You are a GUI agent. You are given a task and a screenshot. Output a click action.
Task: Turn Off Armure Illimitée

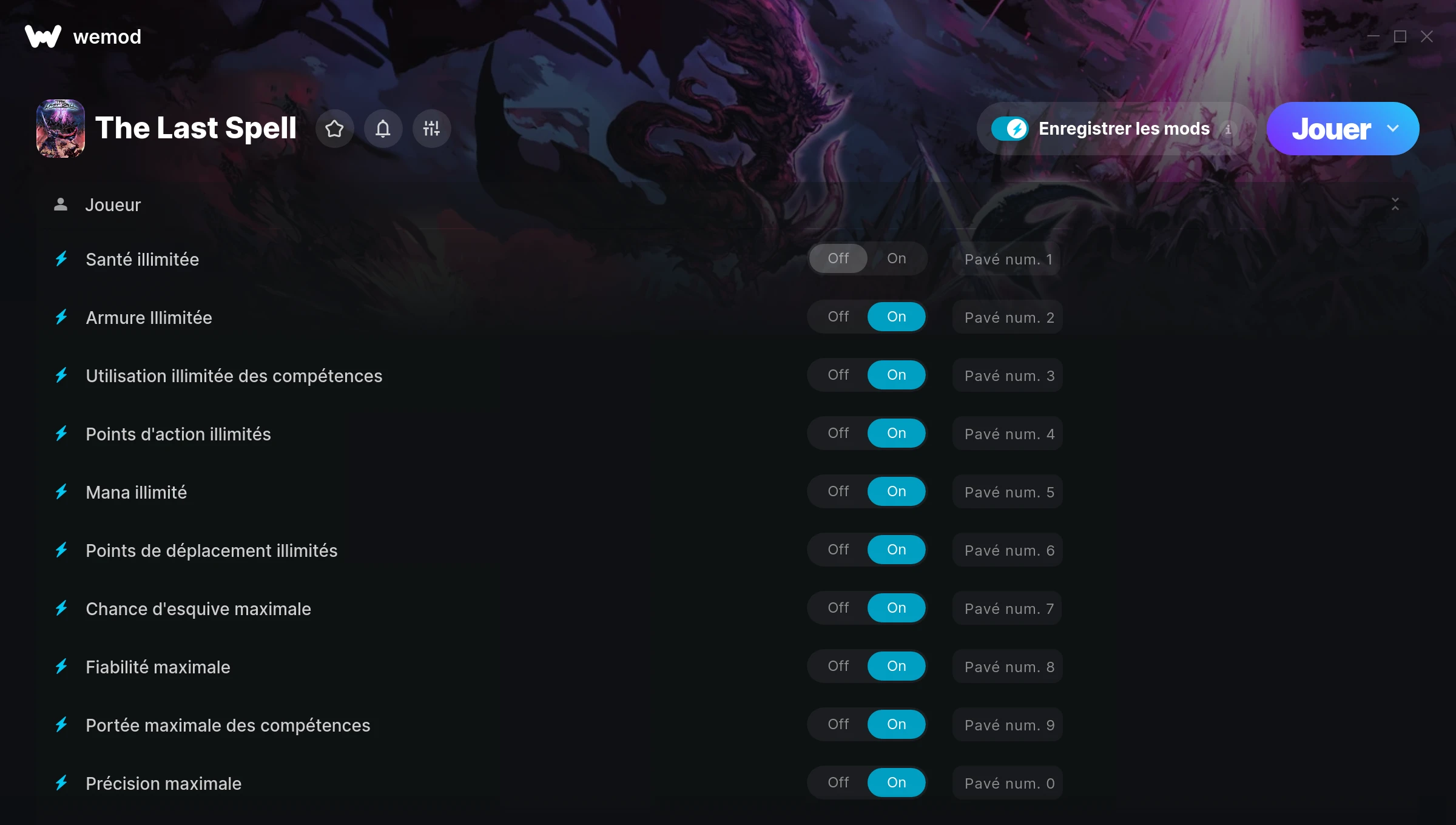pyautogui.click(x=838, y=317)
